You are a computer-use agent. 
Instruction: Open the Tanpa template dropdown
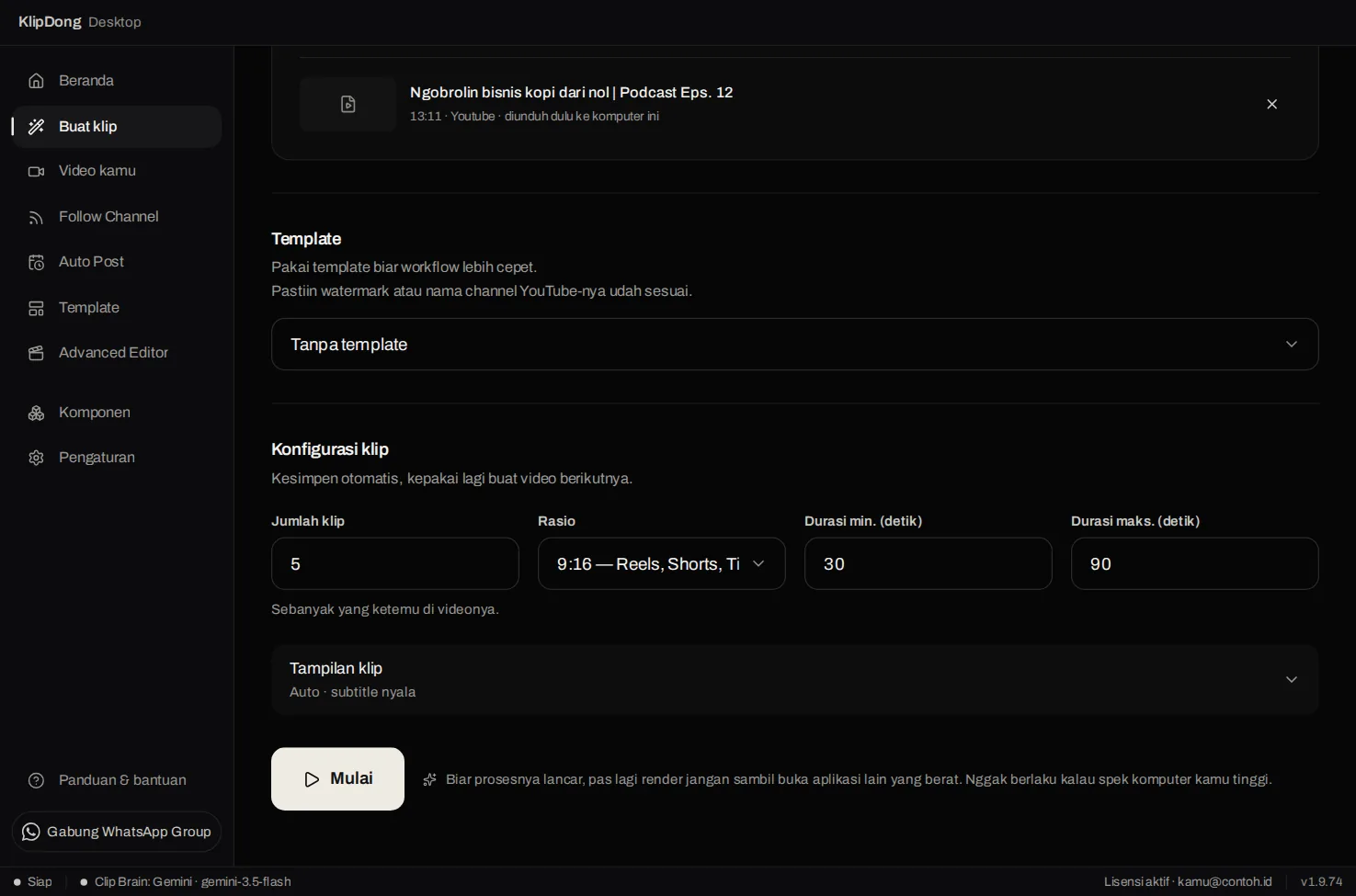[x=795, y=344]
